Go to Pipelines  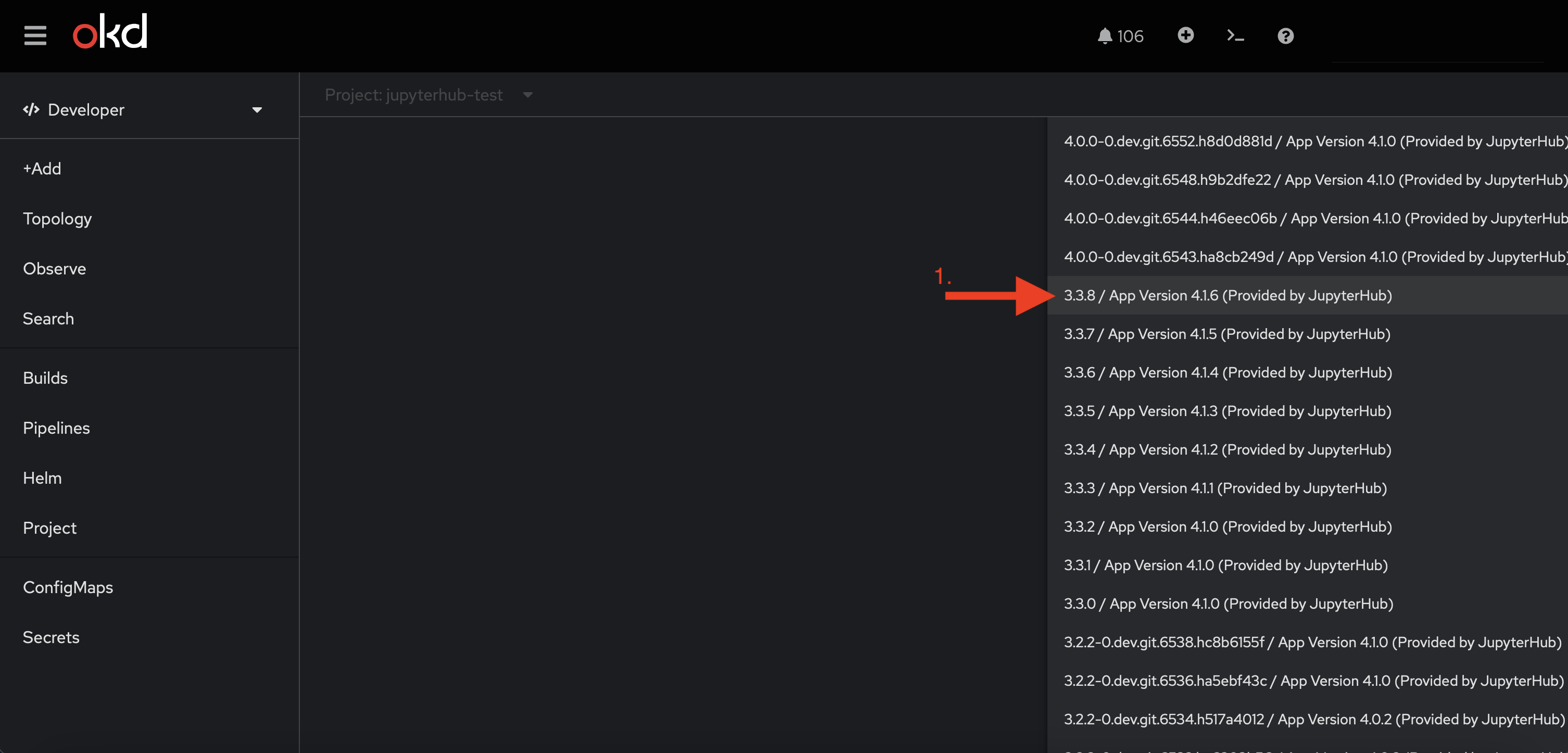149,428
